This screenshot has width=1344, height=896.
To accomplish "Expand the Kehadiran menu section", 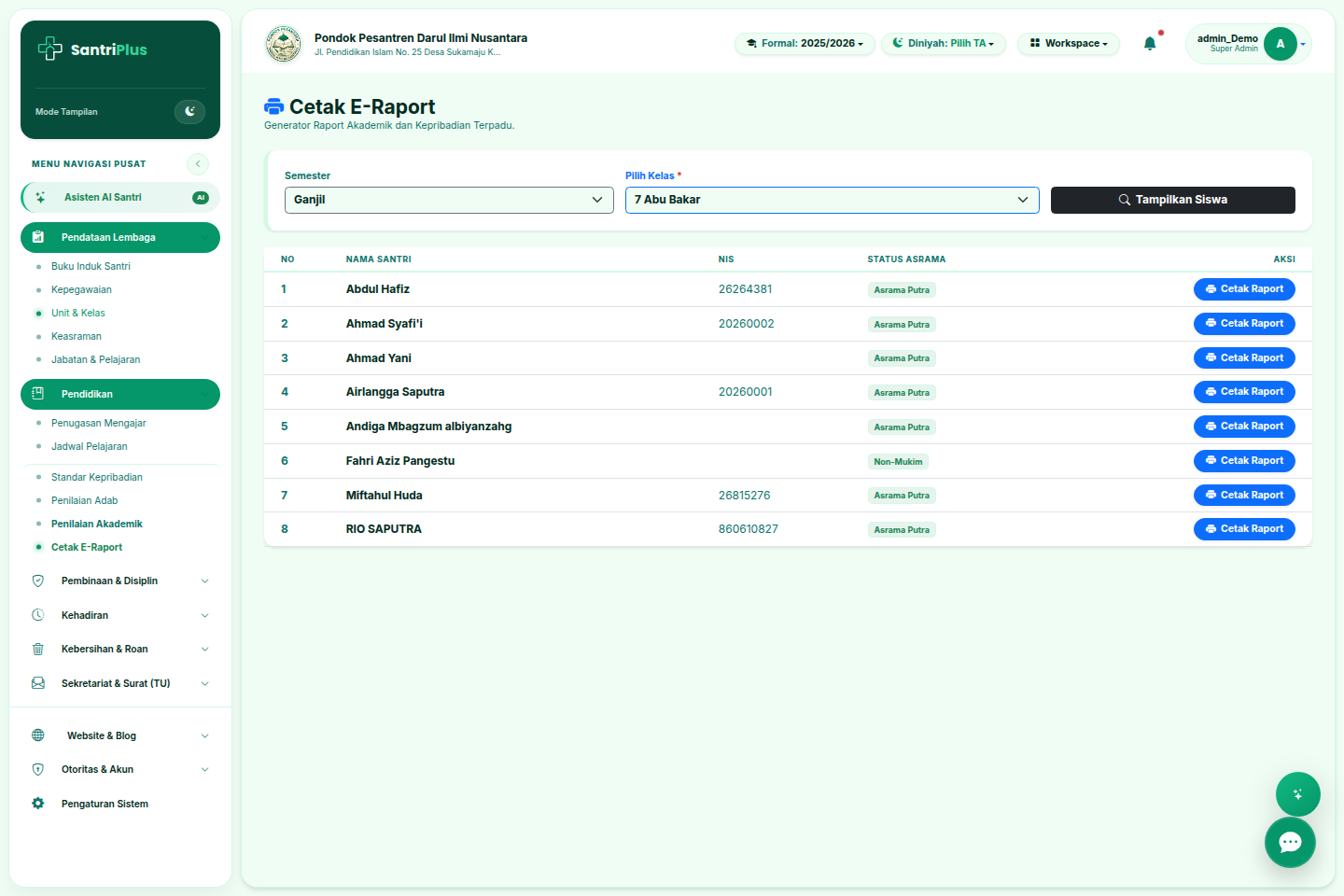I will [x=120, y=615].
